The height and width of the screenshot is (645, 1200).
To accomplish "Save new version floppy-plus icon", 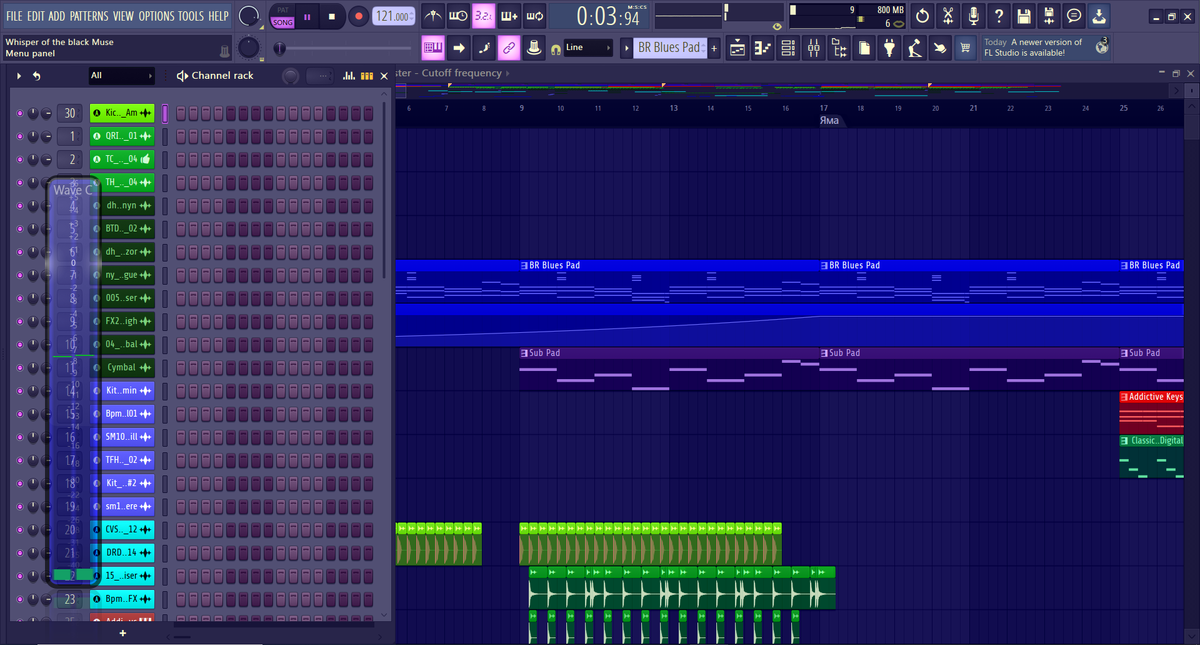I will coord(1048,16).
